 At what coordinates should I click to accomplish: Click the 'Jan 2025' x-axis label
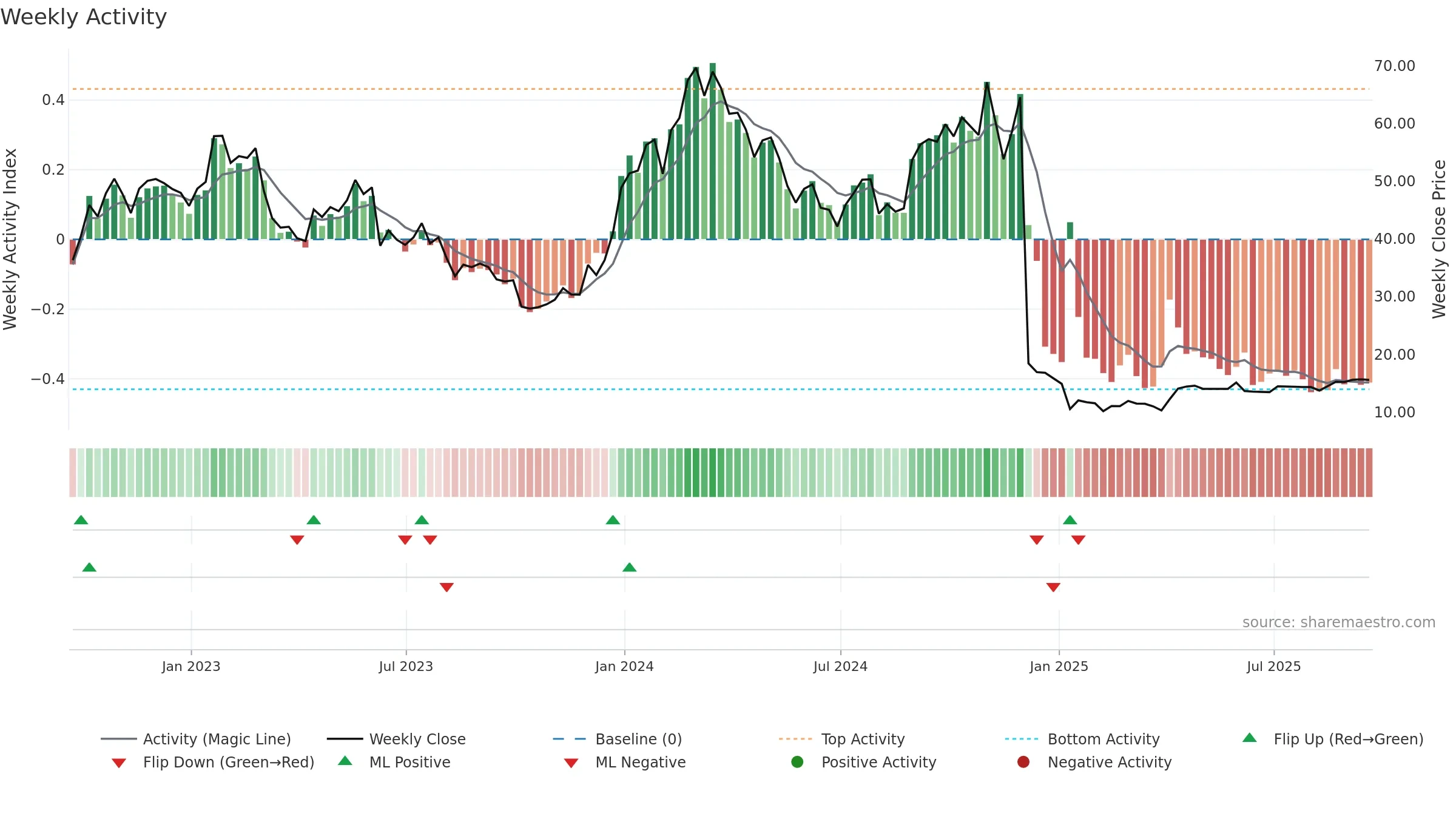(x=1059, y=666)
